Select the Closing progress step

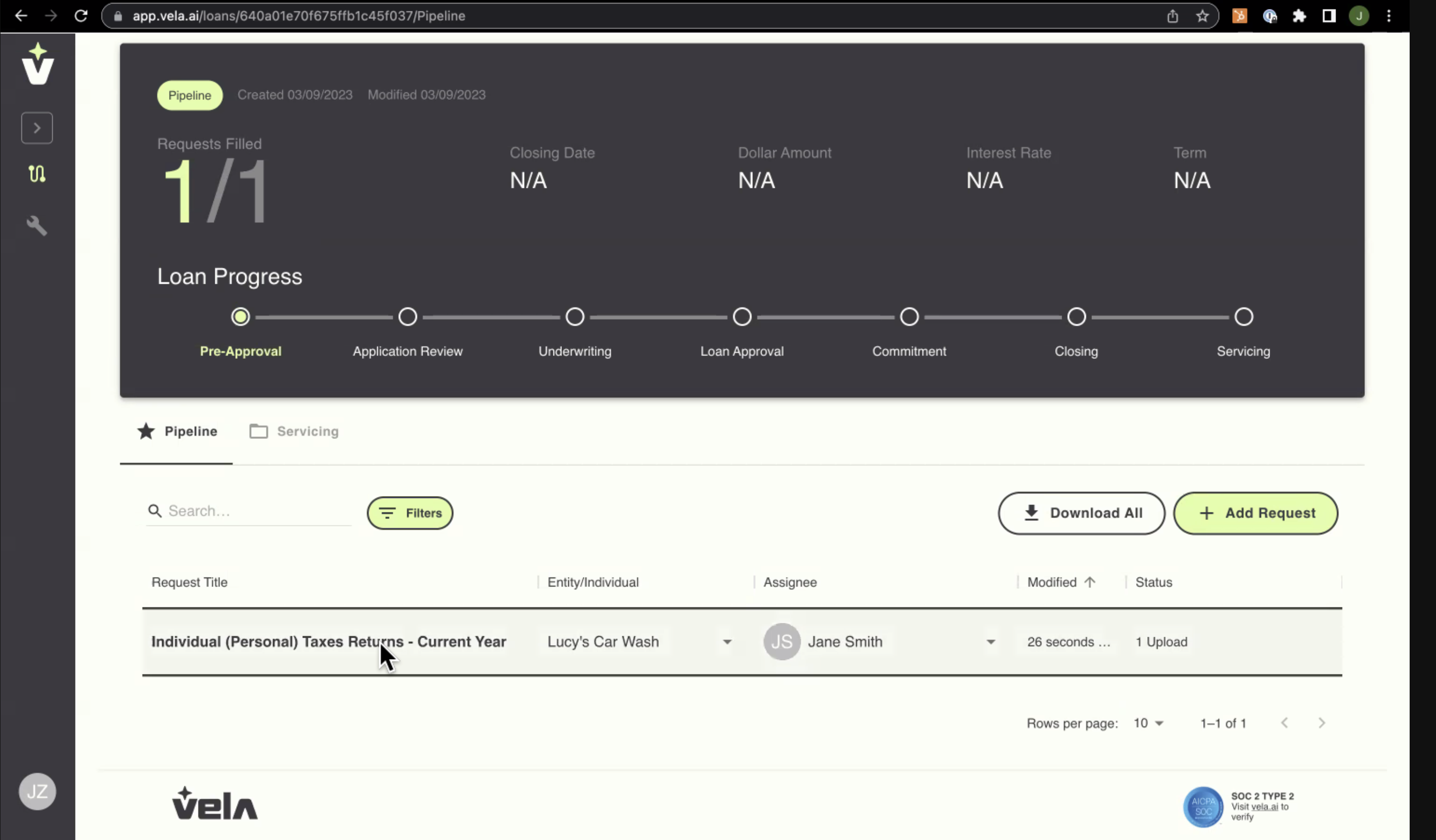coord(1076,317)
